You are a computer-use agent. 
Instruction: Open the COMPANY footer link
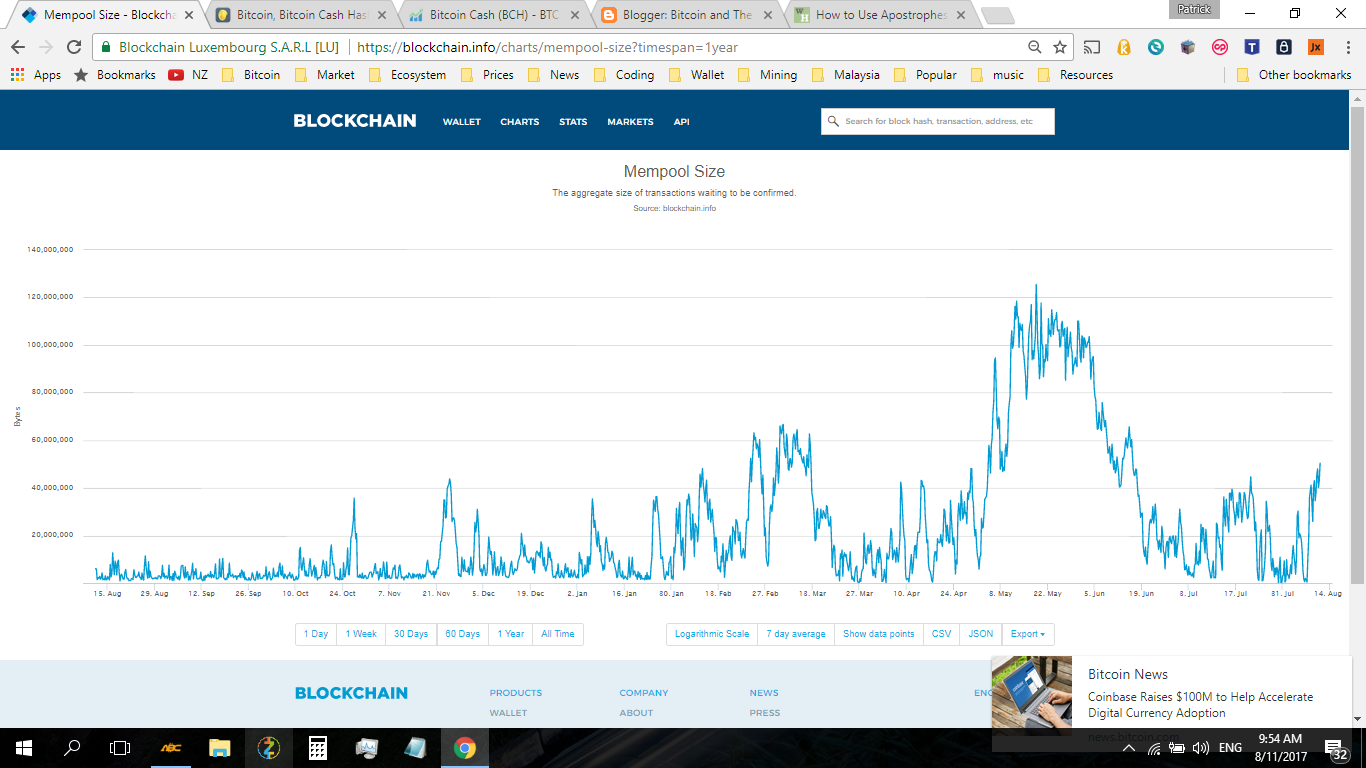pyautogui.click(x=644, y=693)
